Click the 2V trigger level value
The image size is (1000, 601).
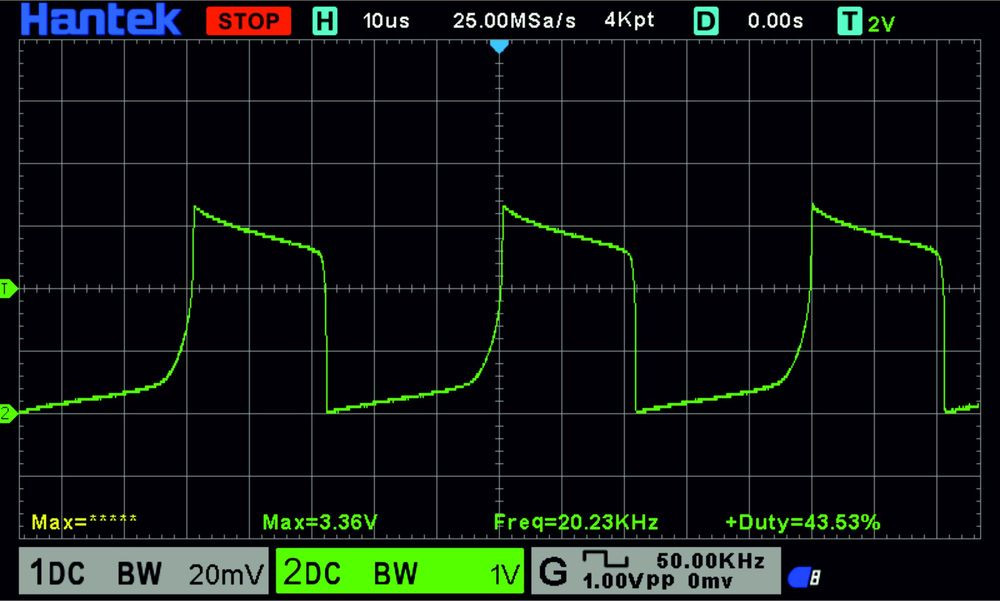click(881, 24)
